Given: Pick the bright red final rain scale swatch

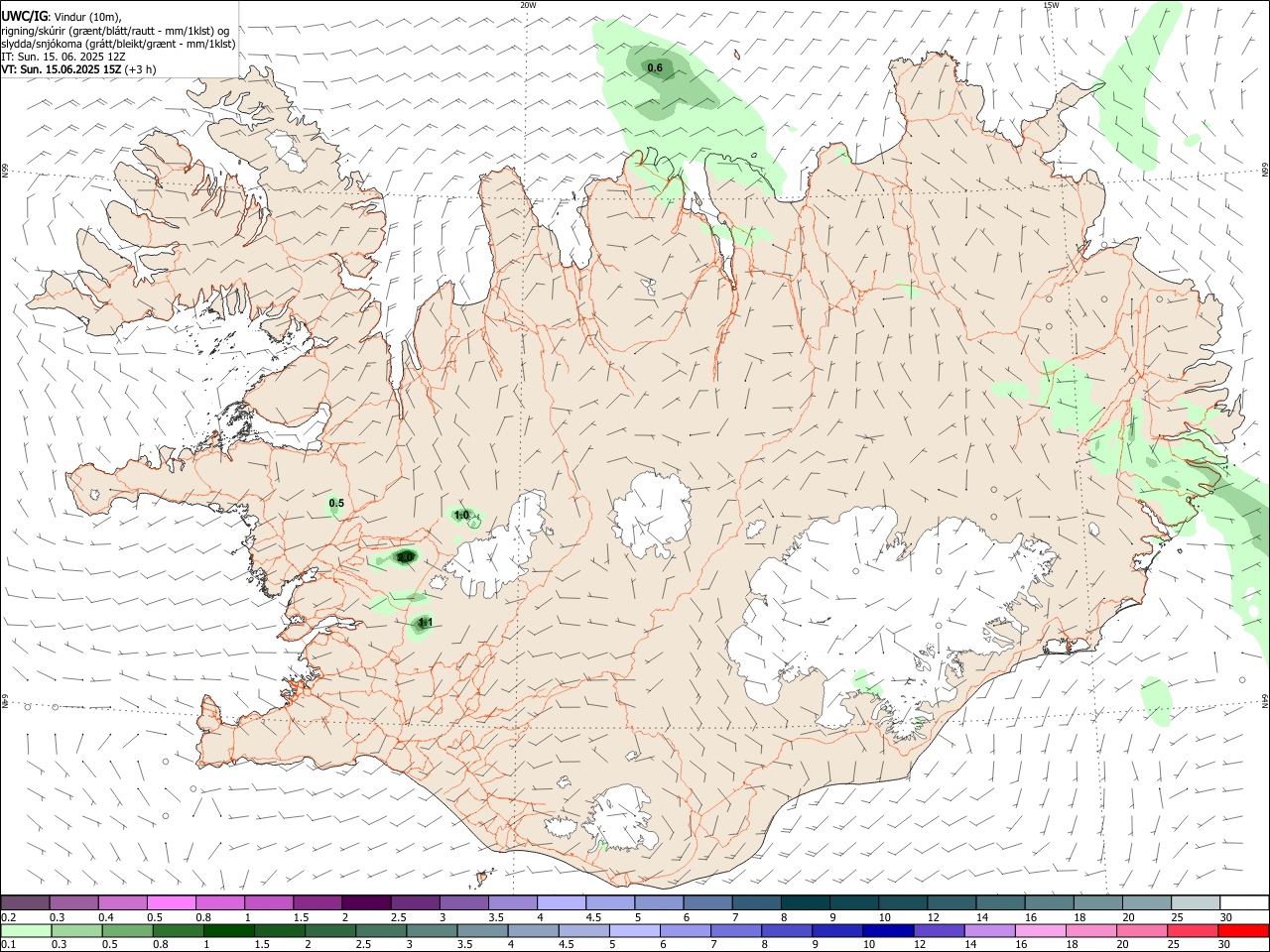Looking at the screenshot, I should (1242, 930).
